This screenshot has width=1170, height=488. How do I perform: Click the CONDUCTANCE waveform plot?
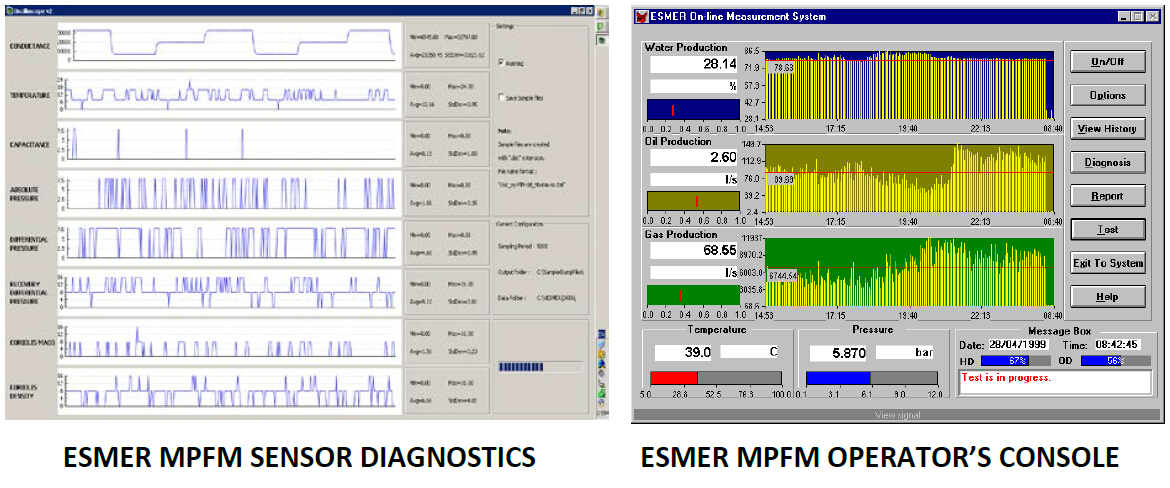(230, 44)
